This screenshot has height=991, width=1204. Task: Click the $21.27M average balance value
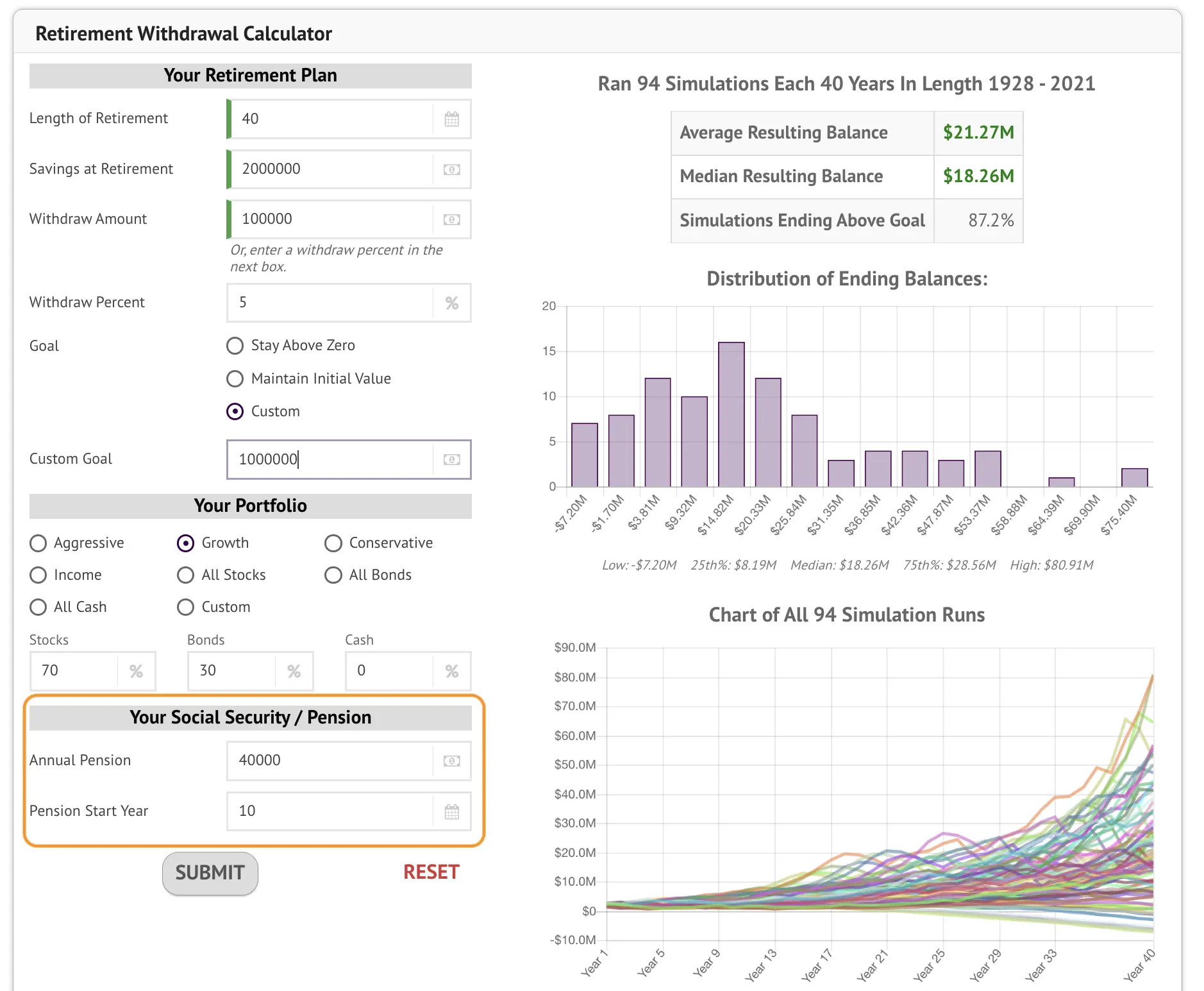pos(978,133)
